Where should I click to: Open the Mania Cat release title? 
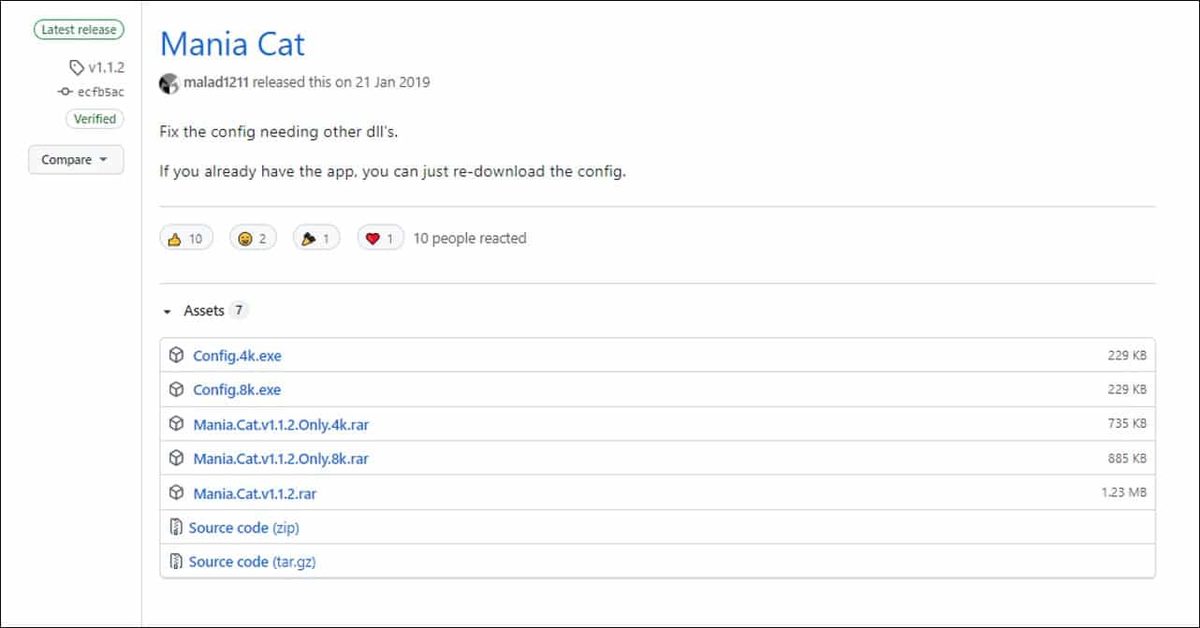(x=233, y=44)
